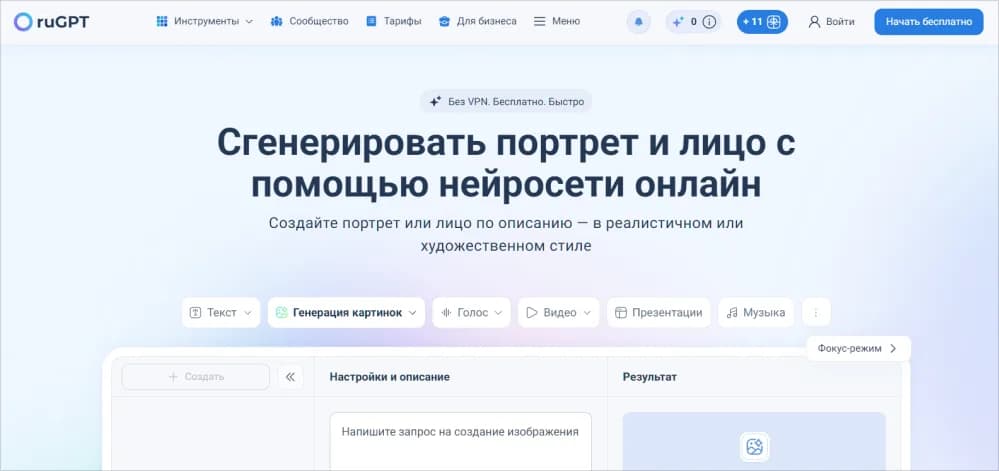
Task: Click the +11 bonus button
Action: click(x=763, y=22)
